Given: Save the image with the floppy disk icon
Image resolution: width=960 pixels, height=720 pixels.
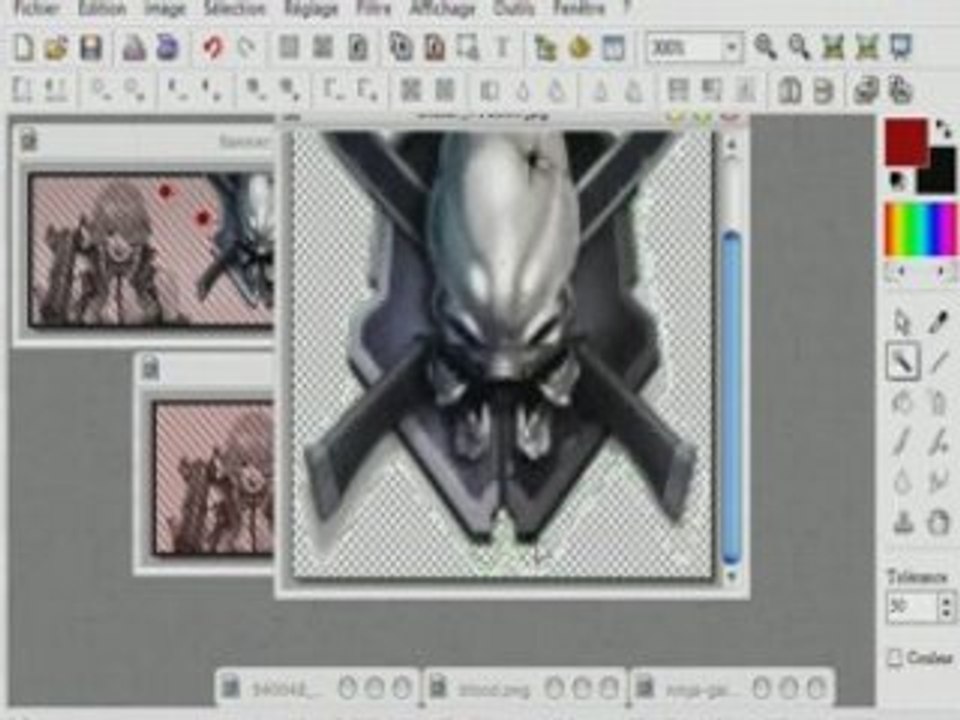Looking at the screenshot, I should [91, 48].
